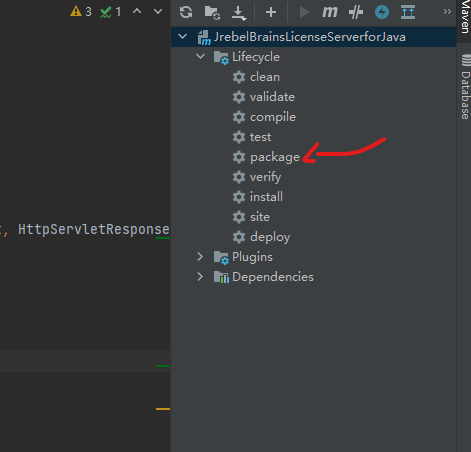Click the Reload All Maven Projects icon
The width and height of the screenshot is (471, 452).
[186, 12]
